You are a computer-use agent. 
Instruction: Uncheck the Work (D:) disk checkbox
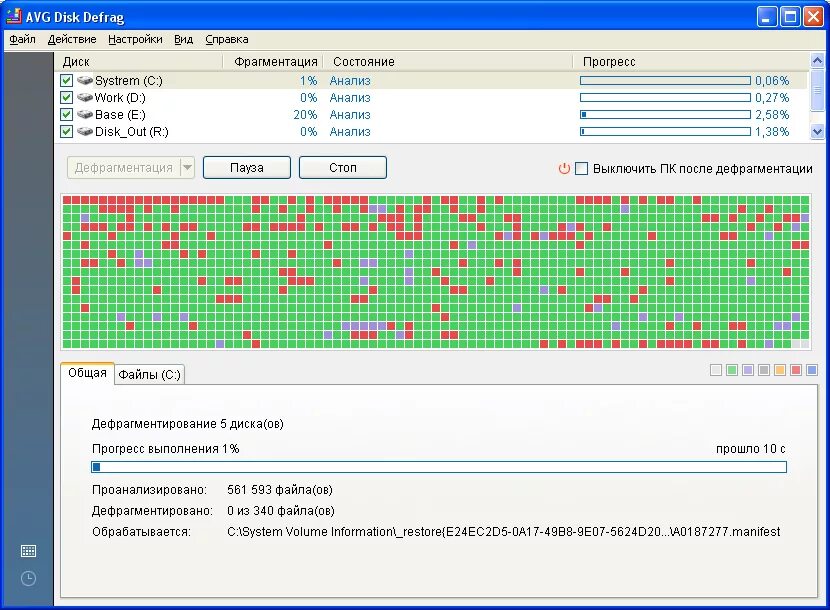pyautogui.click(x=66, y=97)
